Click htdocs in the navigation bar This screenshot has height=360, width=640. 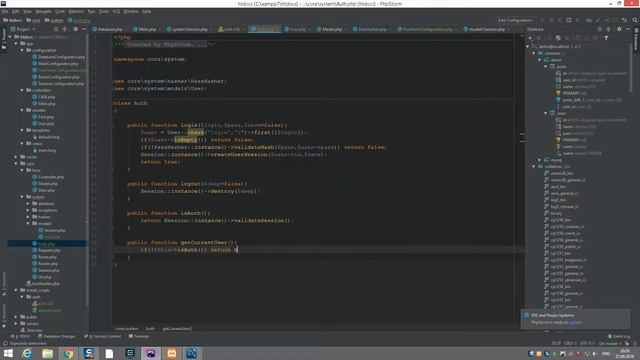pyautogui.click(x=13, y=20)
